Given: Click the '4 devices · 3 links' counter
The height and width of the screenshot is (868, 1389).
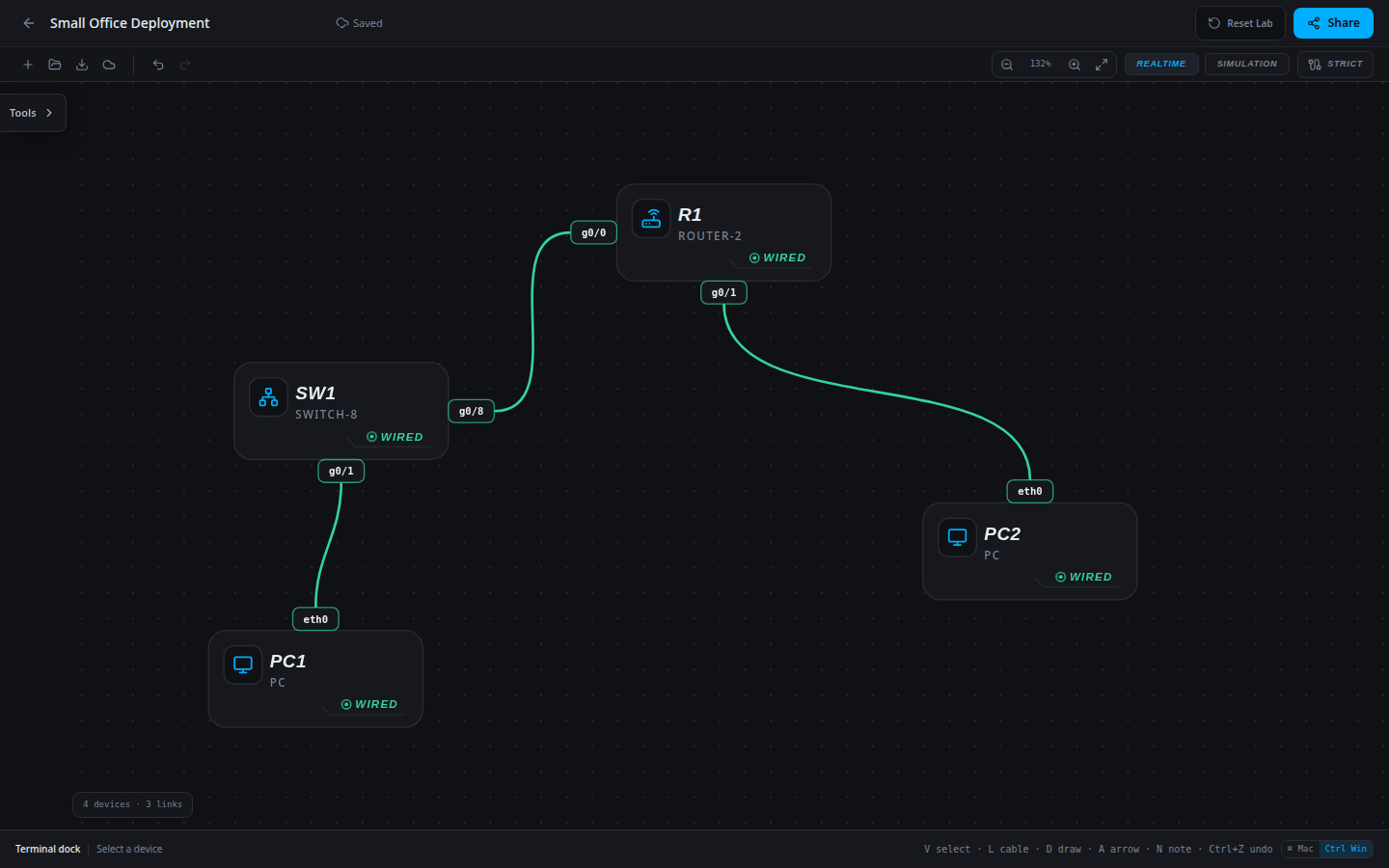Looking at the screenshot, I should click(132, 804).
